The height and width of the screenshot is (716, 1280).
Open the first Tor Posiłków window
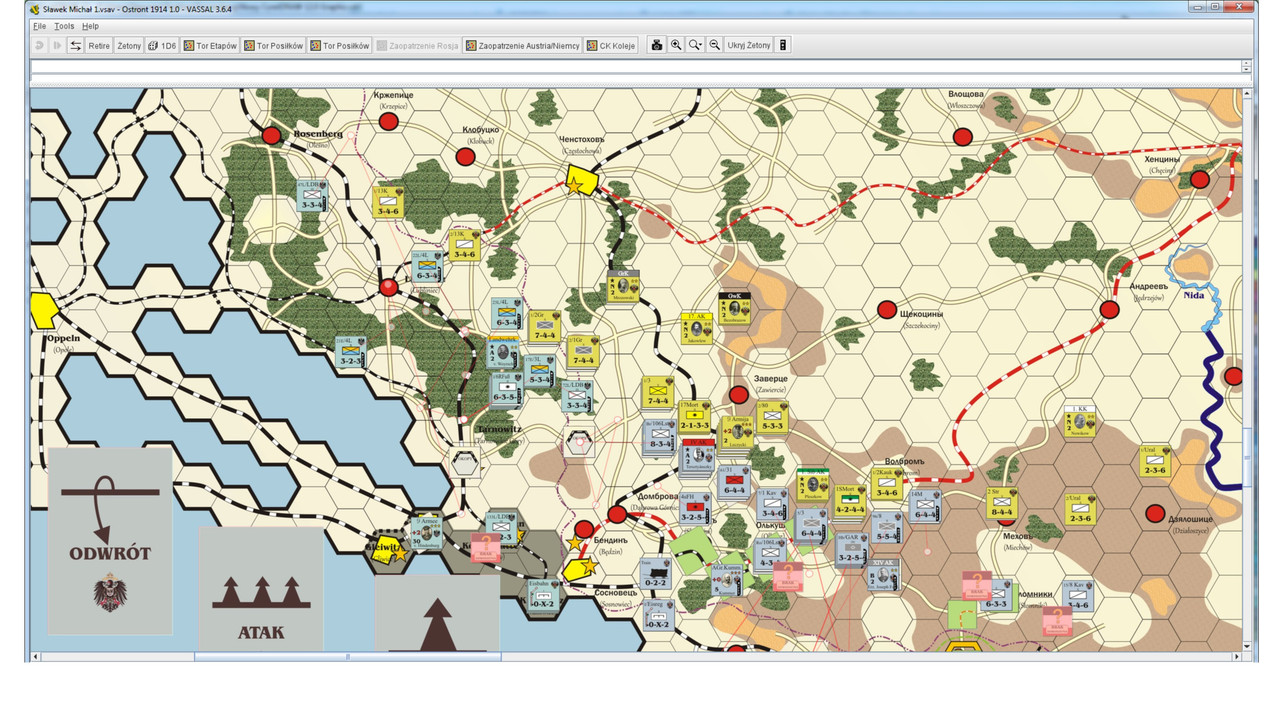(273, 45)
